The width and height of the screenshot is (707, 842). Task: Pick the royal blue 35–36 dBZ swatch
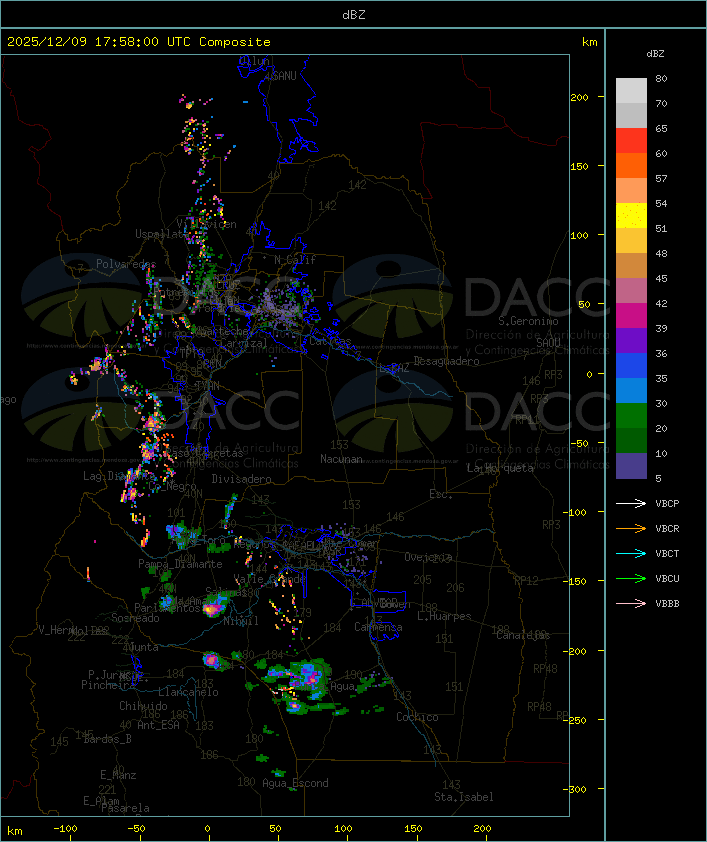click(631, 366)
